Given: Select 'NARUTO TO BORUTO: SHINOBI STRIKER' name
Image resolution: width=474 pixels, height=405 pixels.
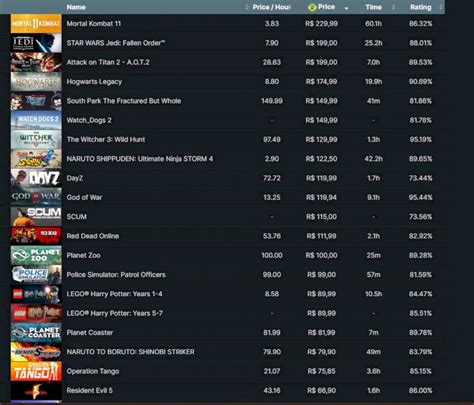Looking at the screenshot, I should pyautogui.click(x=130, y=352).
